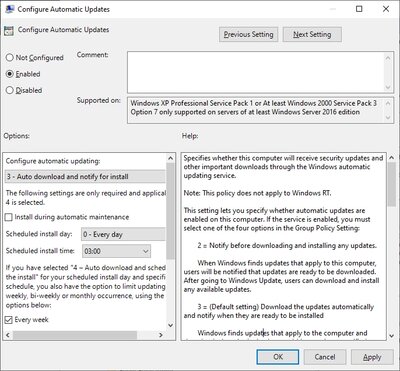
Task: Click the policy icon beside the Configure Automatic Updates heading
Action: click(8, 30)
